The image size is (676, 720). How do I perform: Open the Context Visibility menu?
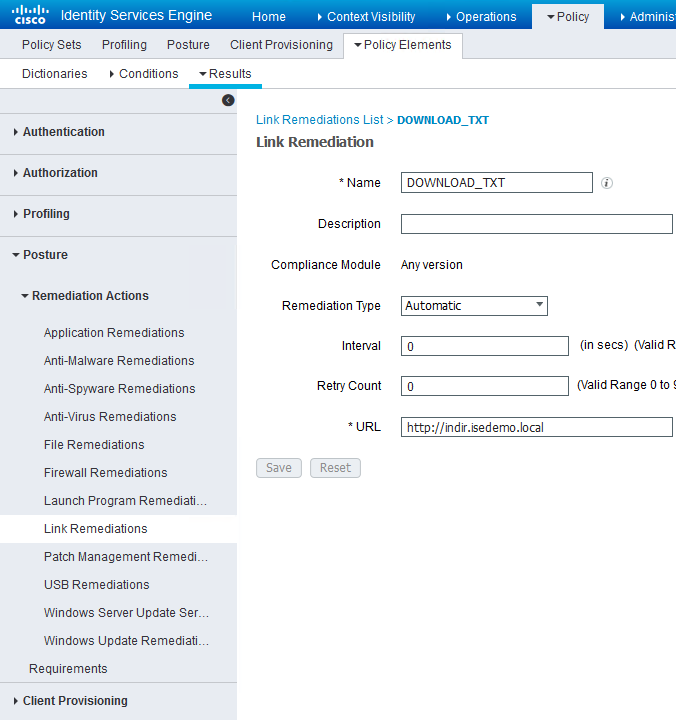coord(366,17)
